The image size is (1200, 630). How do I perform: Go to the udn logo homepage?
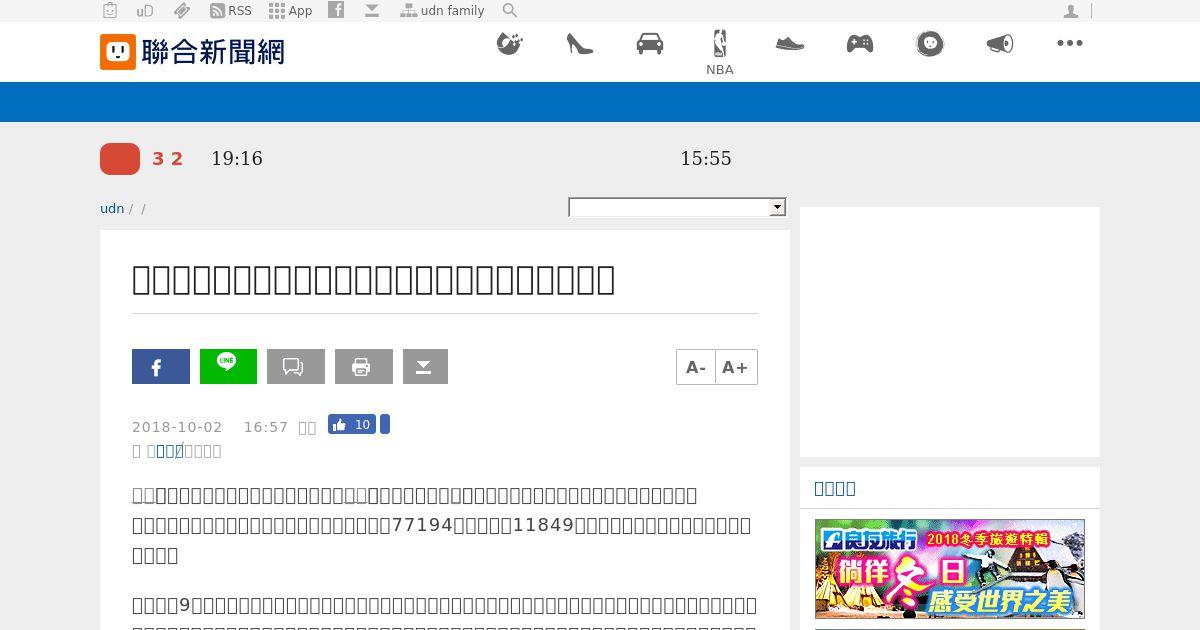tap(192, 51)
